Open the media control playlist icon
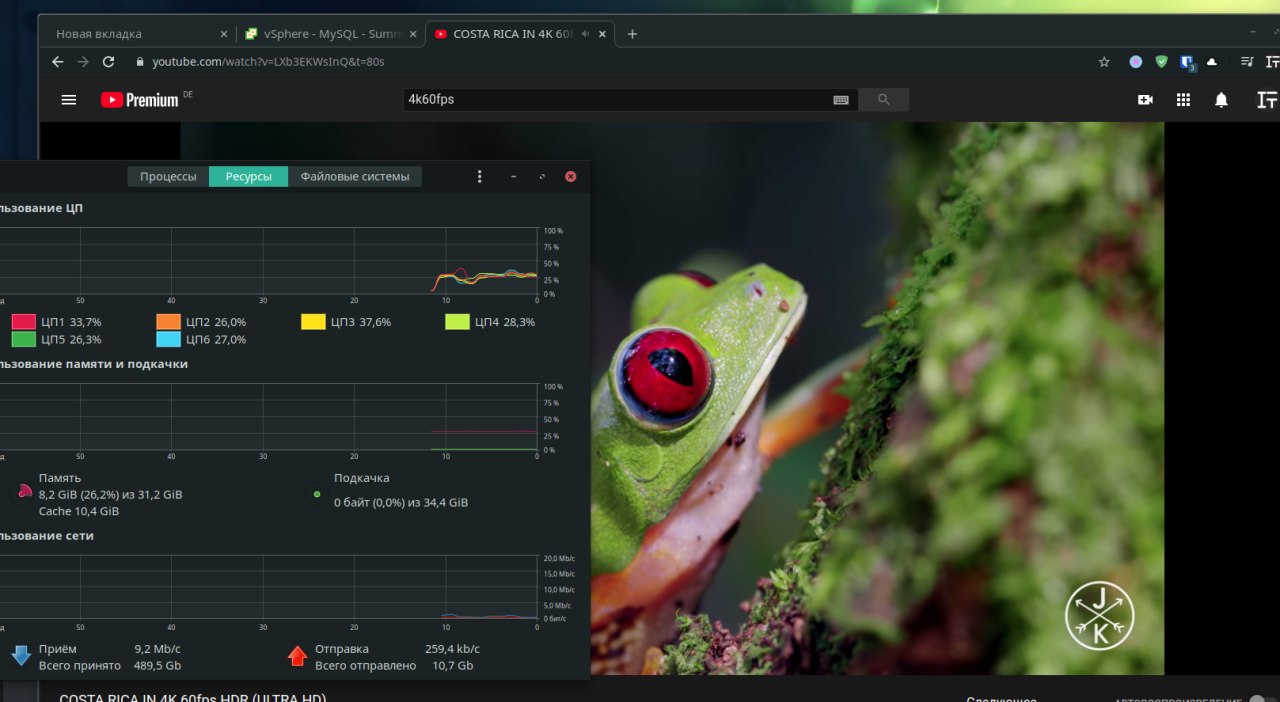 point(1246,62)
